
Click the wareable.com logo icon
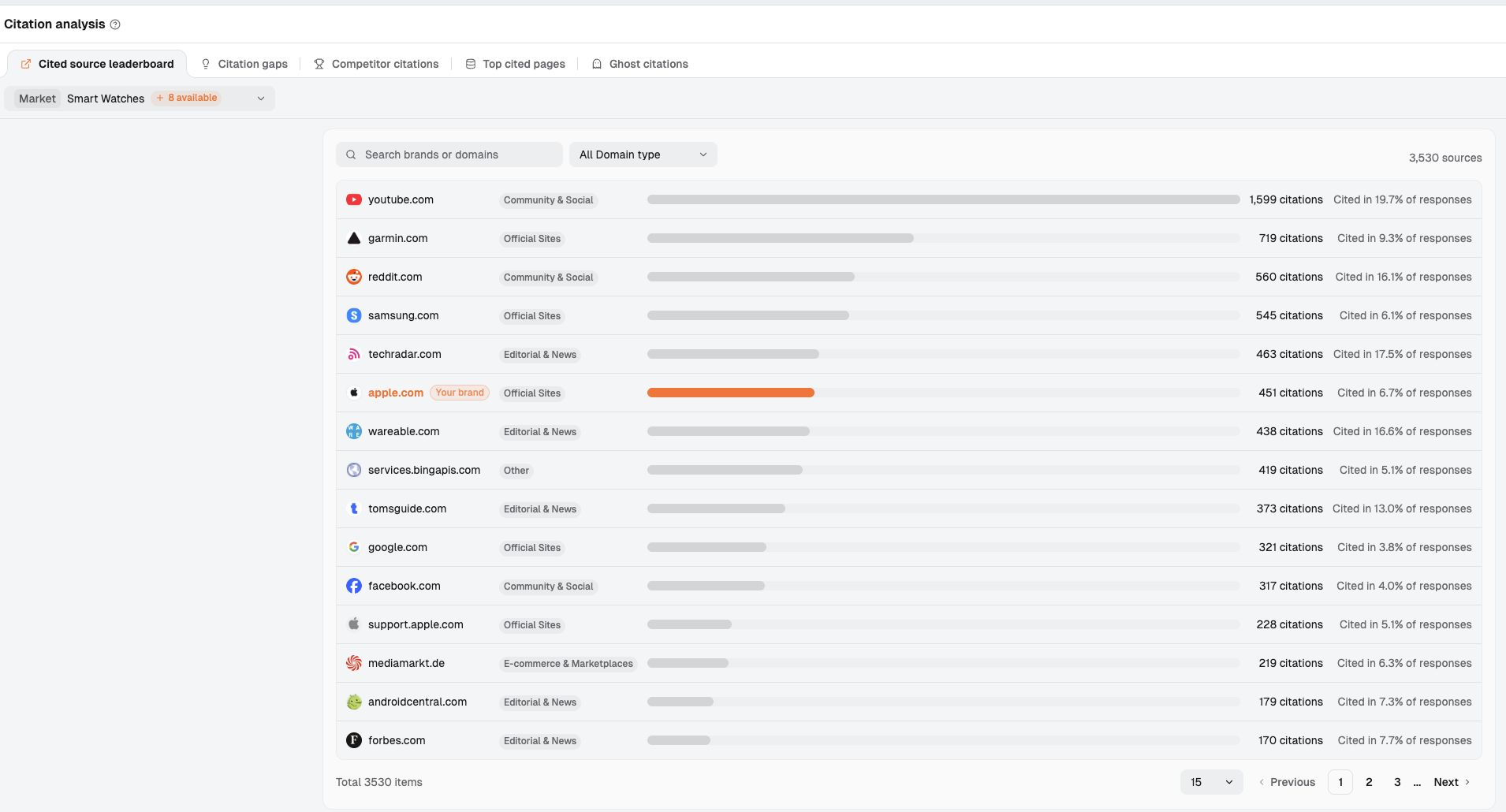click(x=354, y=432)
